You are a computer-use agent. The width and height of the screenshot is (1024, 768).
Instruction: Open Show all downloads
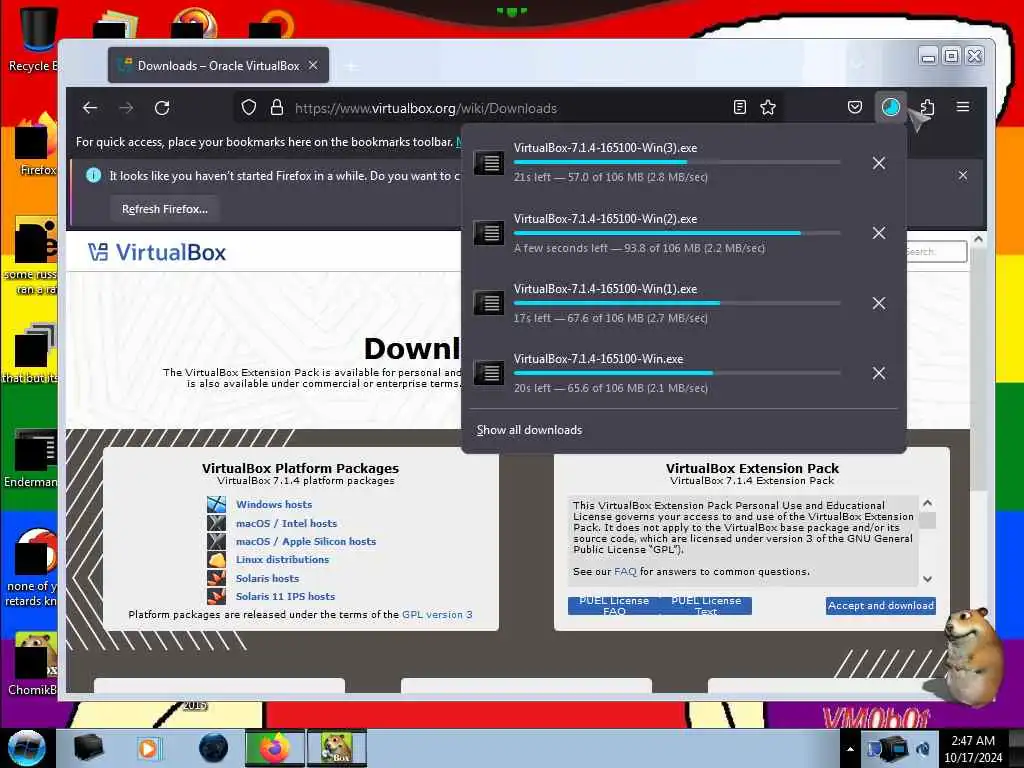(x=529, y=430)
